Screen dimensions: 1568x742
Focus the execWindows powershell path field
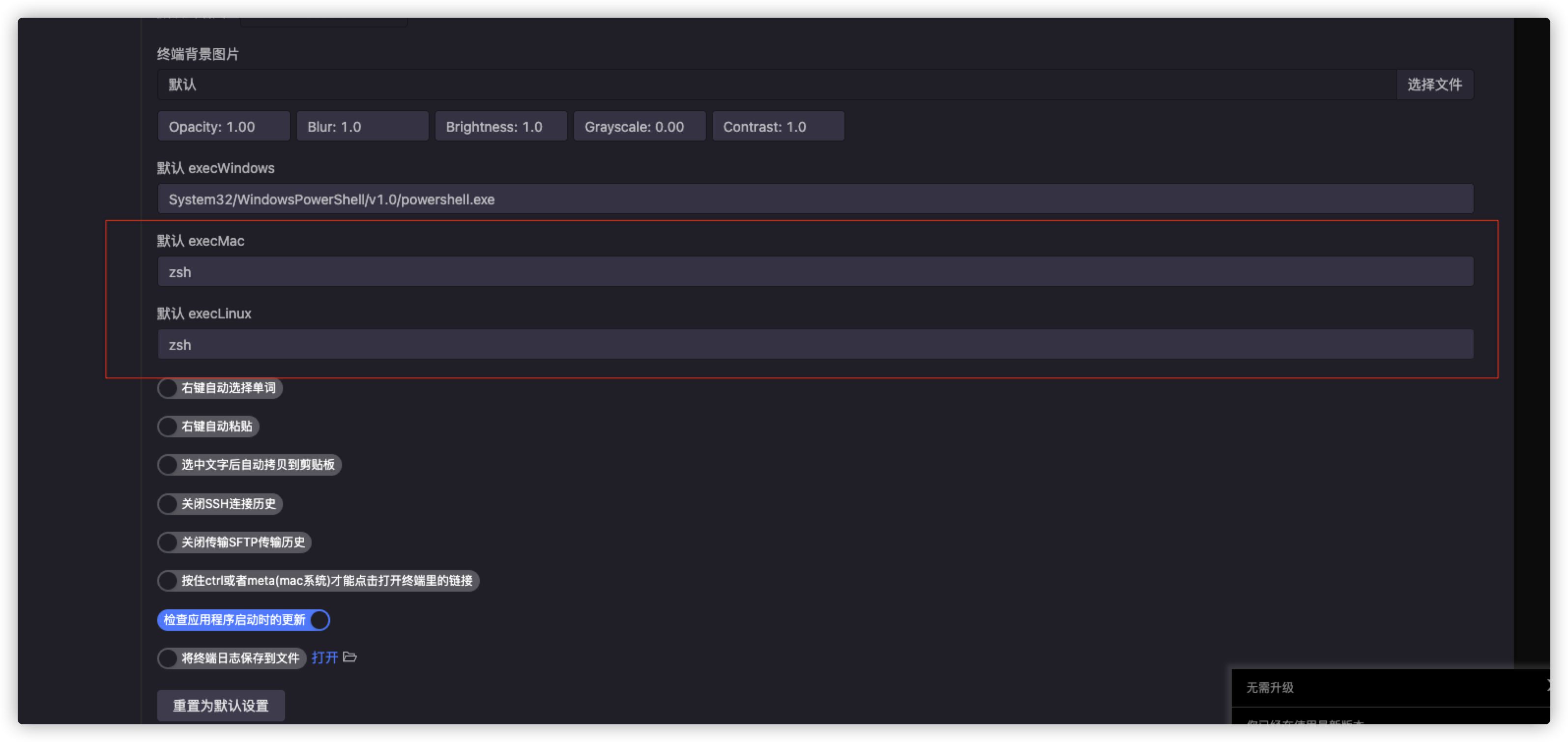coord(815,200)
